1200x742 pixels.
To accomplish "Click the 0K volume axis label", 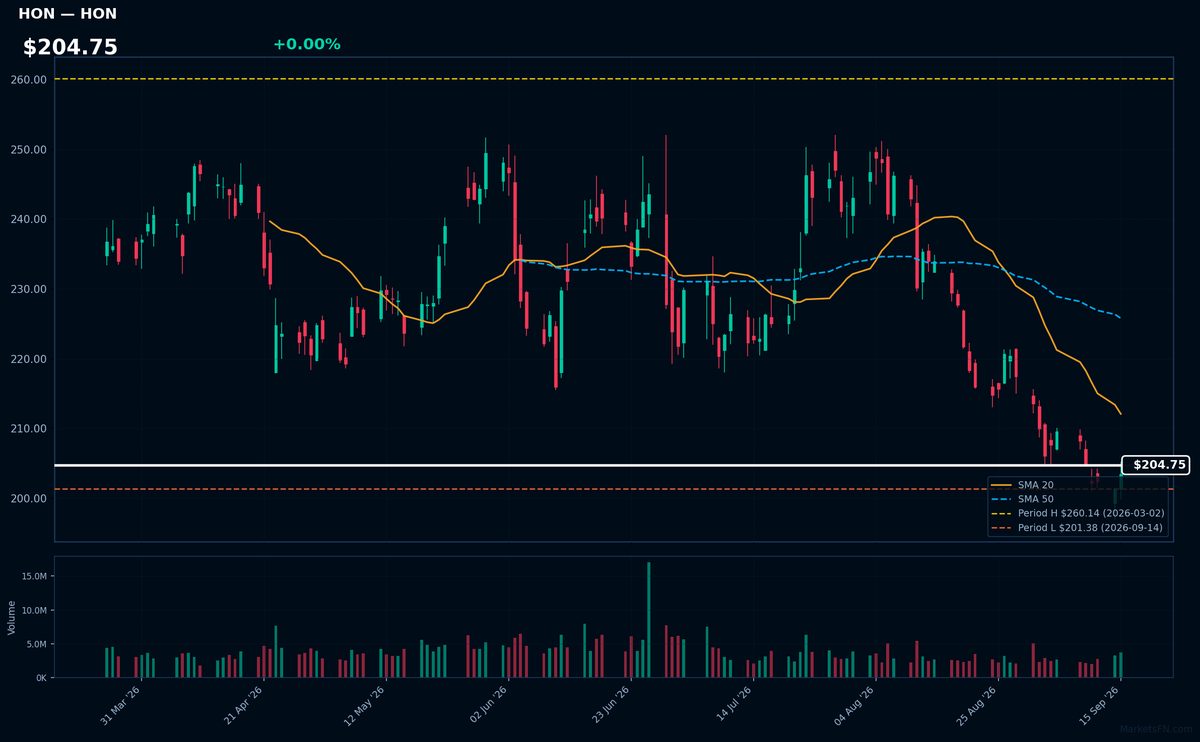I will [x=41, y=678].
